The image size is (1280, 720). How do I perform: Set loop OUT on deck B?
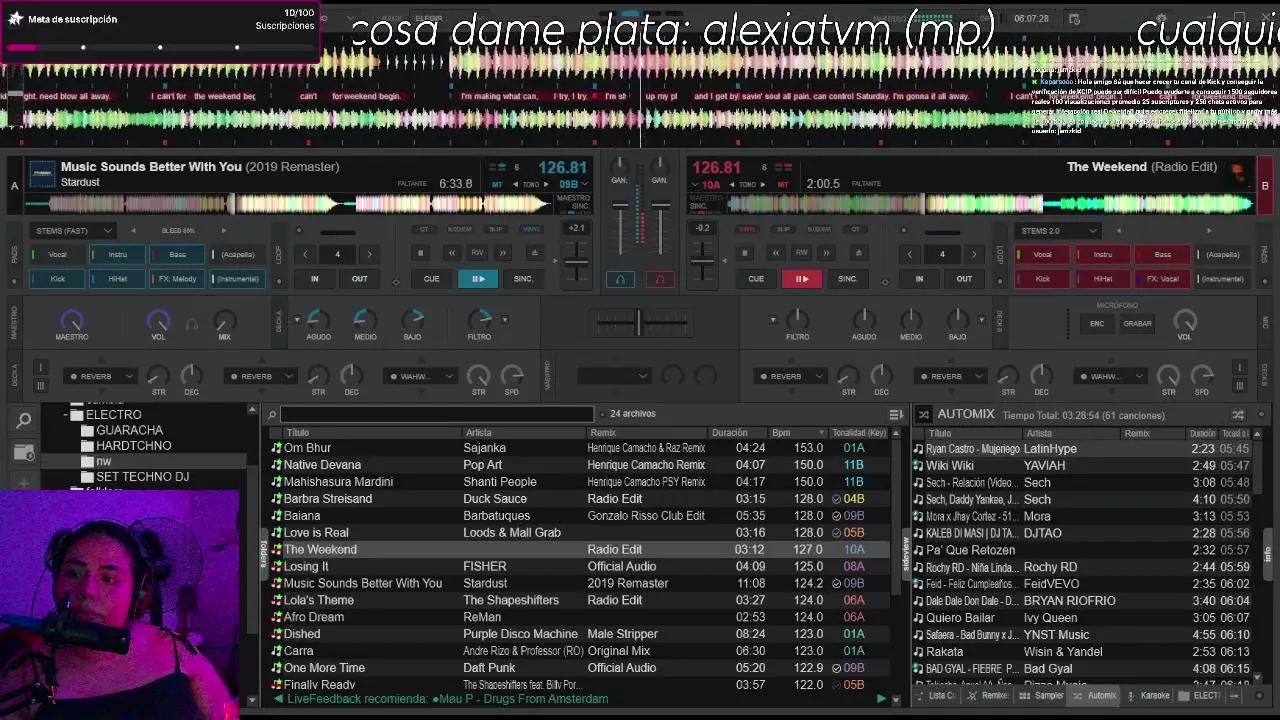(x=964, y=279)
